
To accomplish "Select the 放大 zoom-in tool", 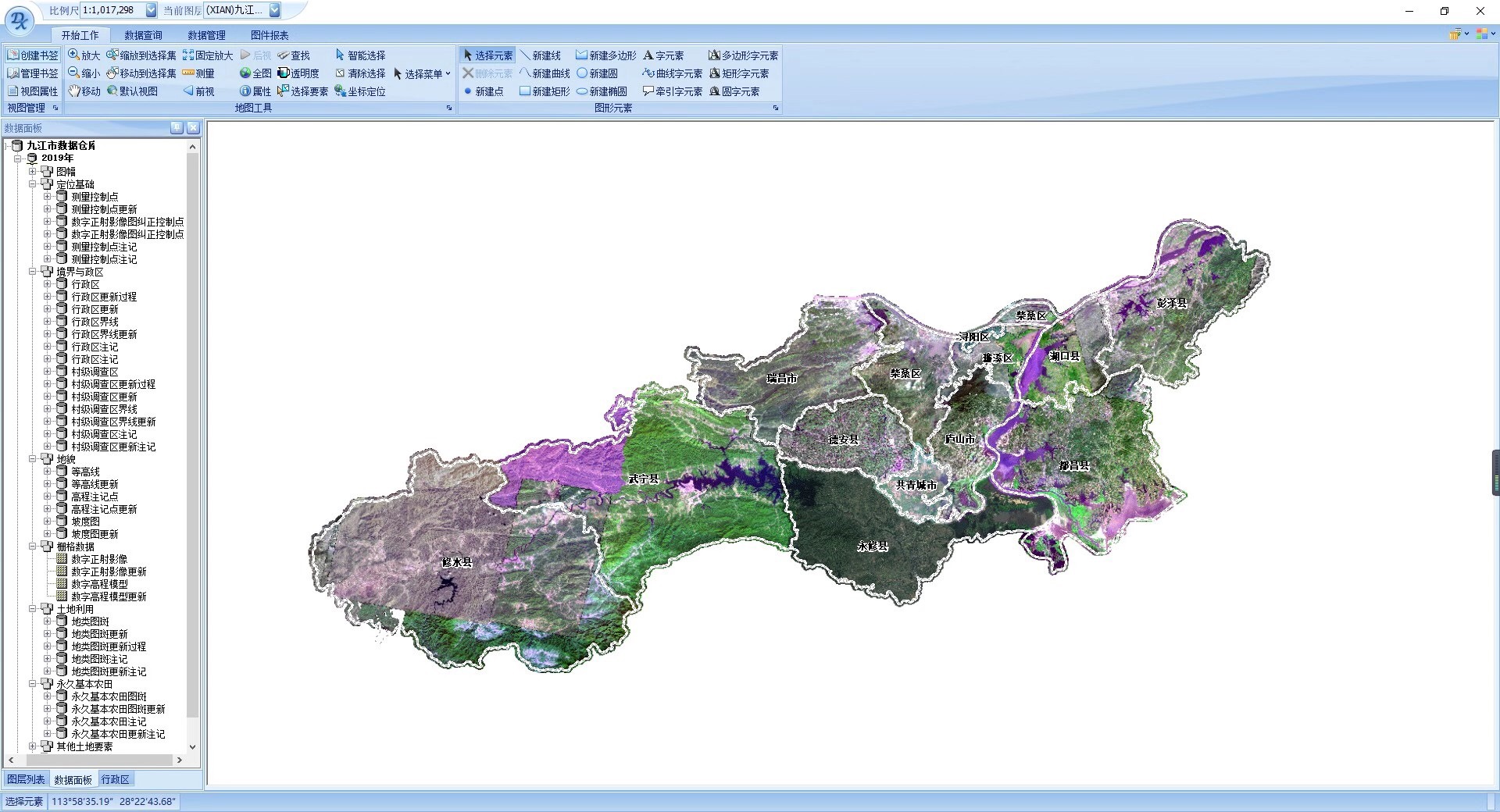I will [84, 55].
